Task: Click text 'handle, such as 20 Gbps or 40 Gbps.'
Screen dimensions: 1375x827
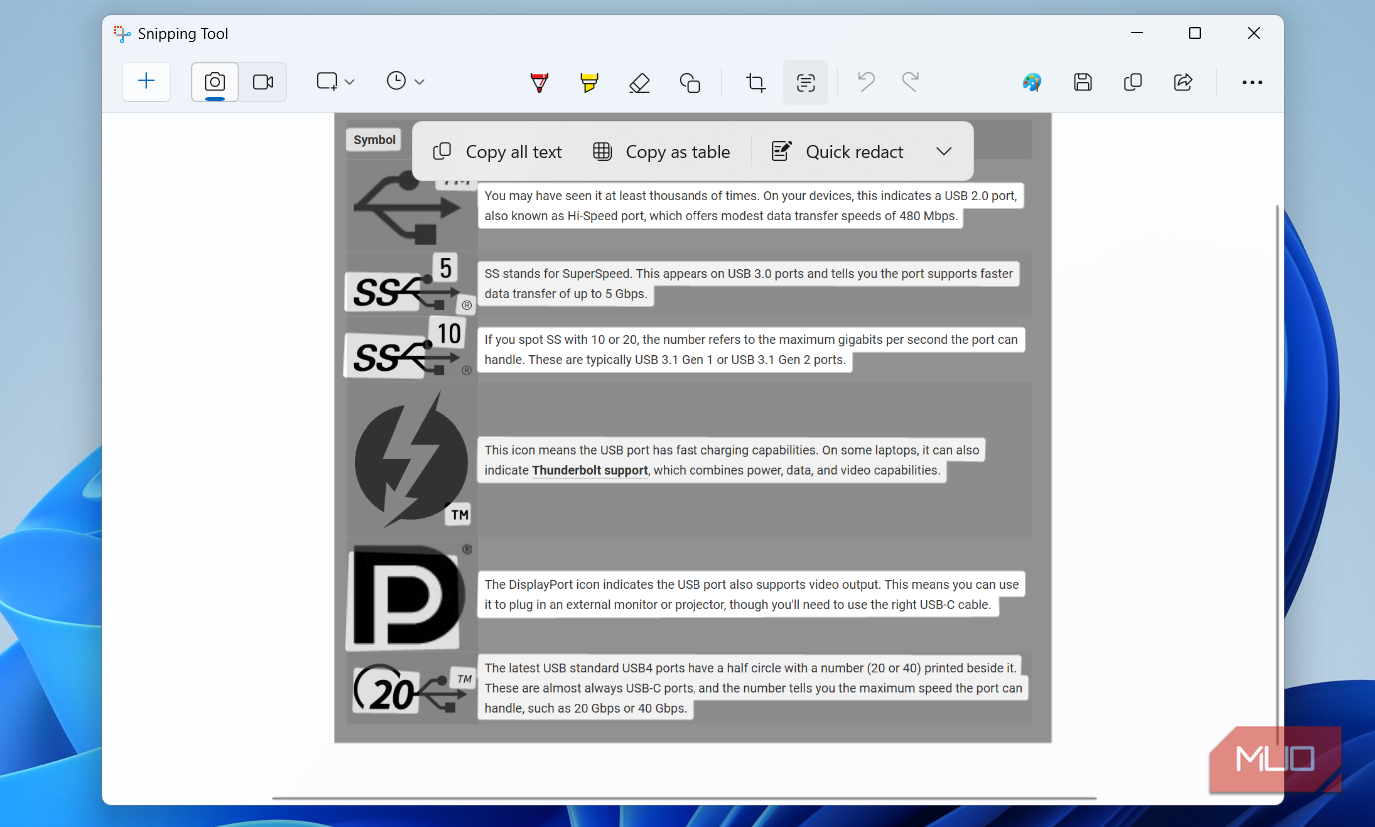Action: pyautogui.click(x=586, y=708)
